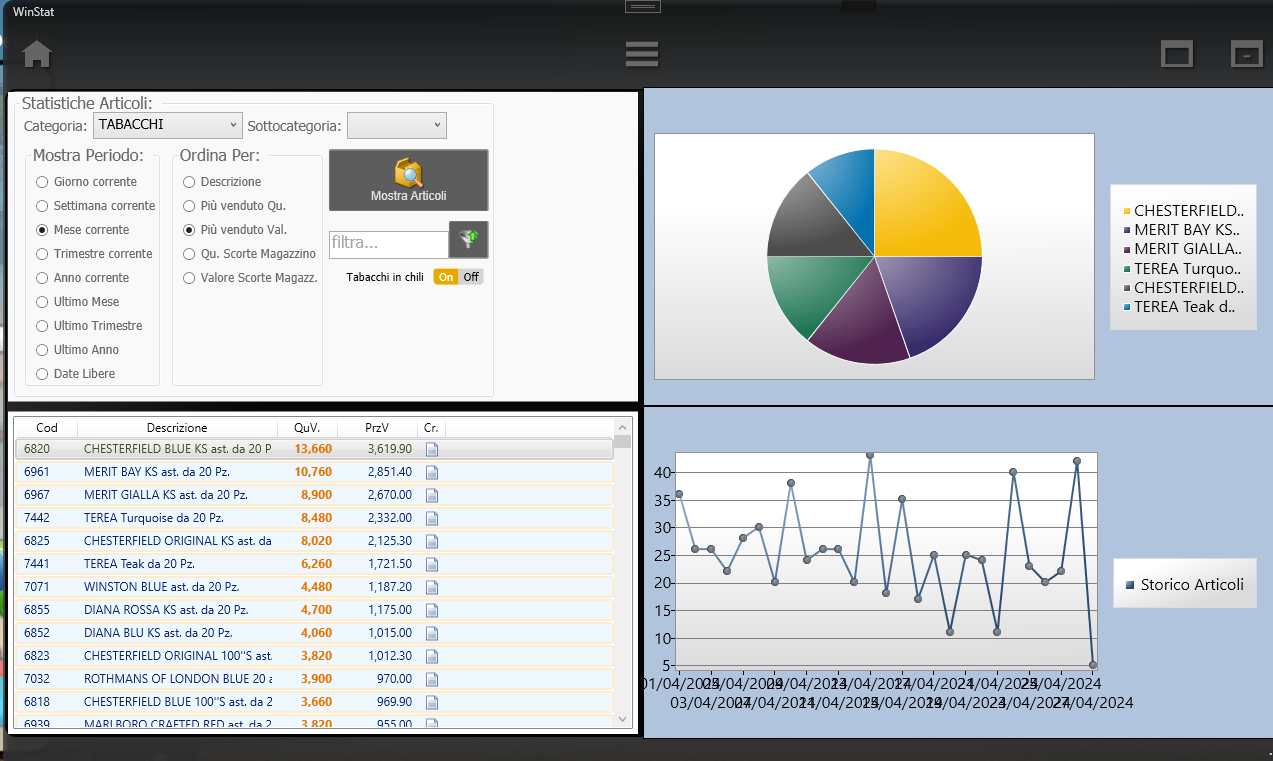1273x761 pixels.
Task: Click the QuV. column header
Action: point(307,428)
